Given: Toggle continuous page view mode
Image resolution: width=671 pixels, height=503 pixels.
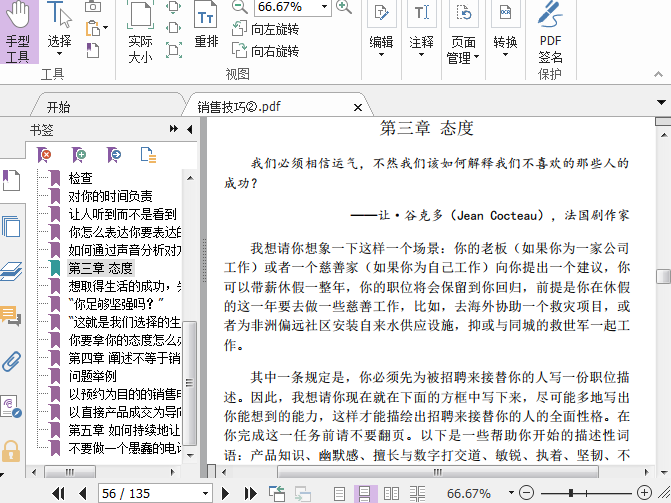Looking at the screenshot, I should click(x=365, y=494).
